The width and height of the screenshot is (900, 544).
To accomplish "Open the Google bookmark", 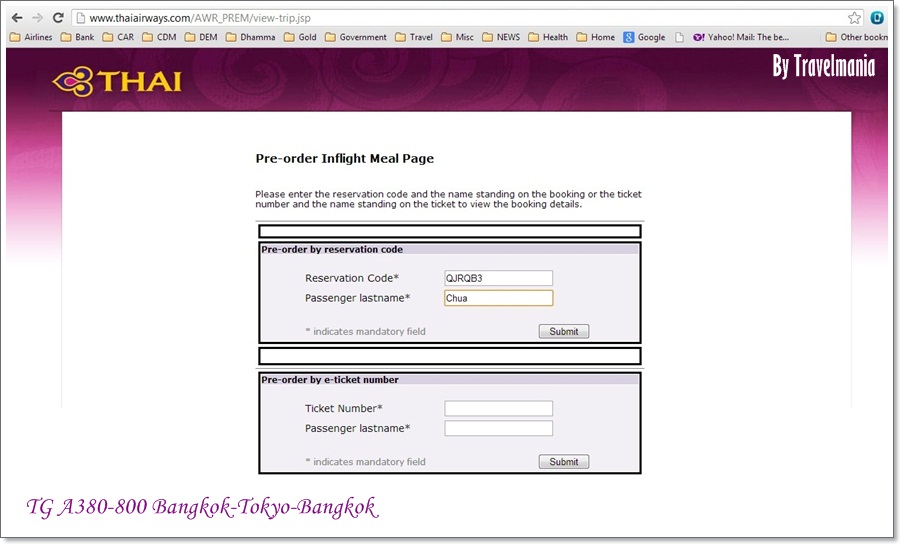I will tap(645, 37).
